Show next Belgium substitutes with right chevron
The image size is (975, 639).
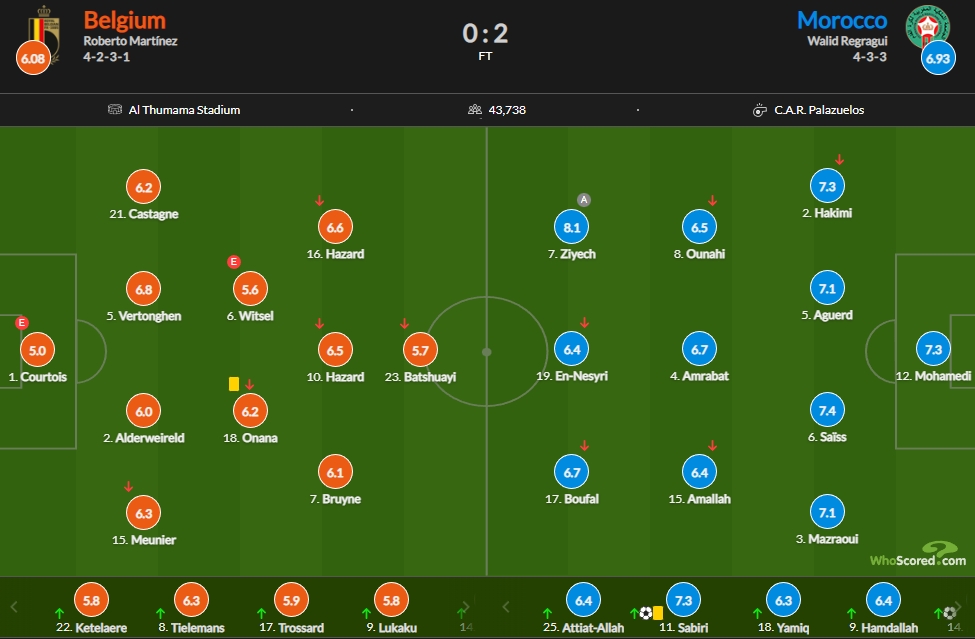466,606
